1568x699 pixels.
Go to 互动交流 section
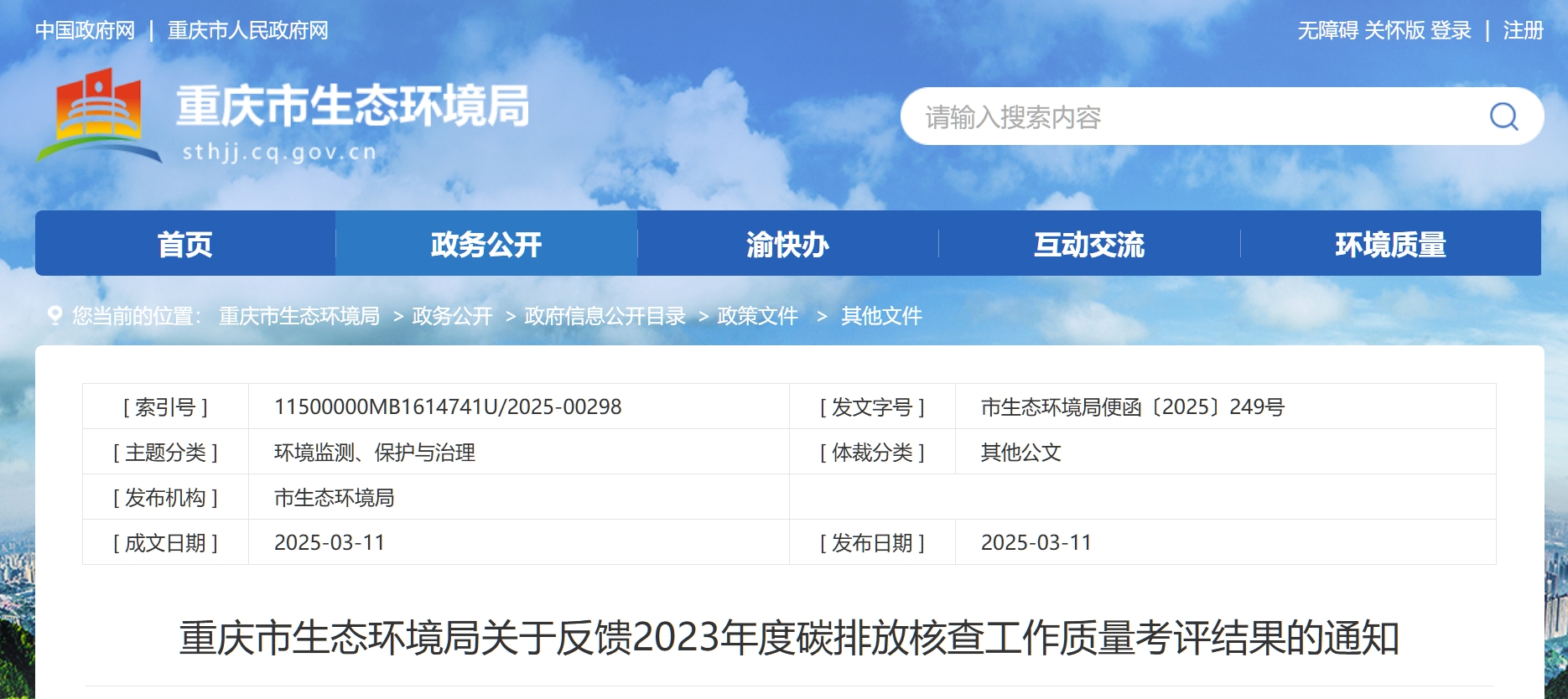1088,244
